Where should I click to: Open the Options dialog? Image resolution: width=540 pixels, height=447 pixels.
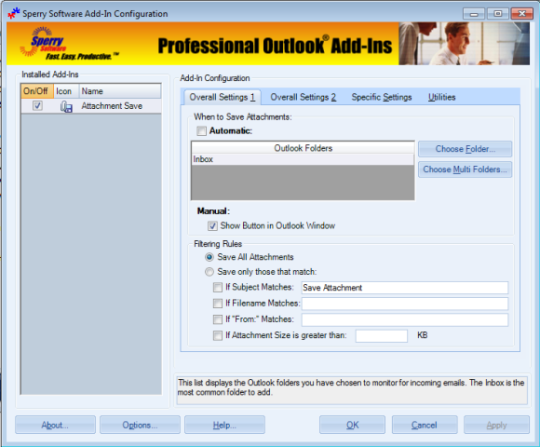pos(140,425)
